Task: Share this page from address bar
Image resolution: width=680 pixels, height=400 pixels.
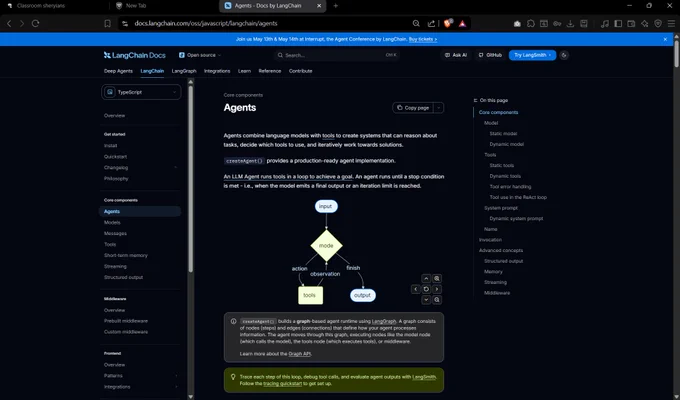Action: 431,23
